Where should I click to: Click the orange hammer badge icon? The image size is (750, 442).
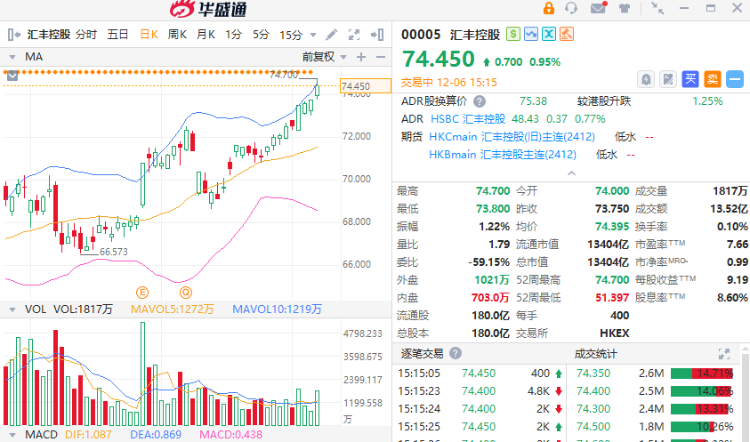click(x=566, y=34)
